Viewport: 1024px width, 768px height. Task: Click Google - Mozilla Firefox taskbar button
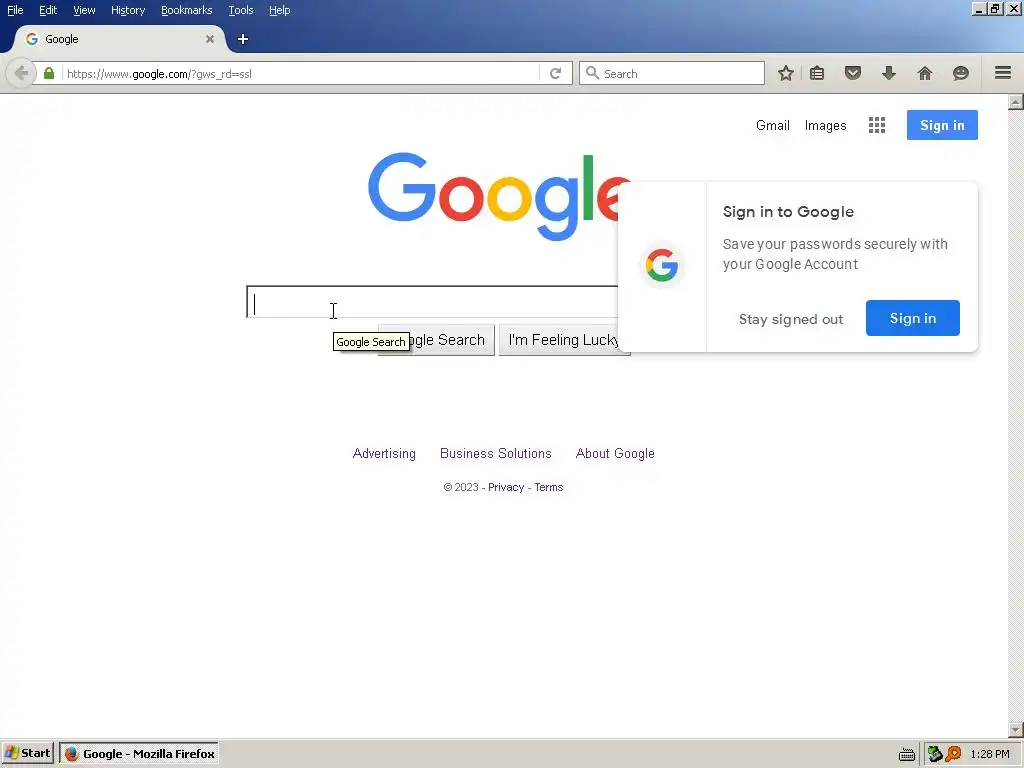[x=139, y=754]
